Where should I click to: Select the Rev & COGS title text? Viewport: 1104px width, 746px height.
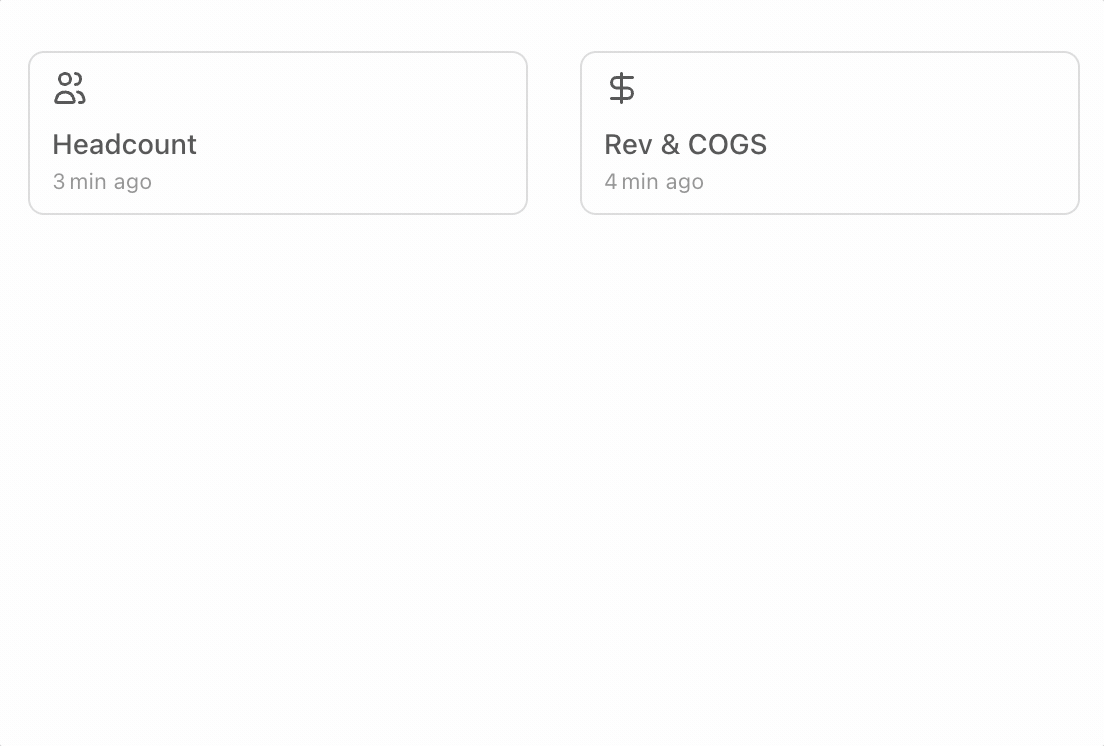click(x=686, y=145)
